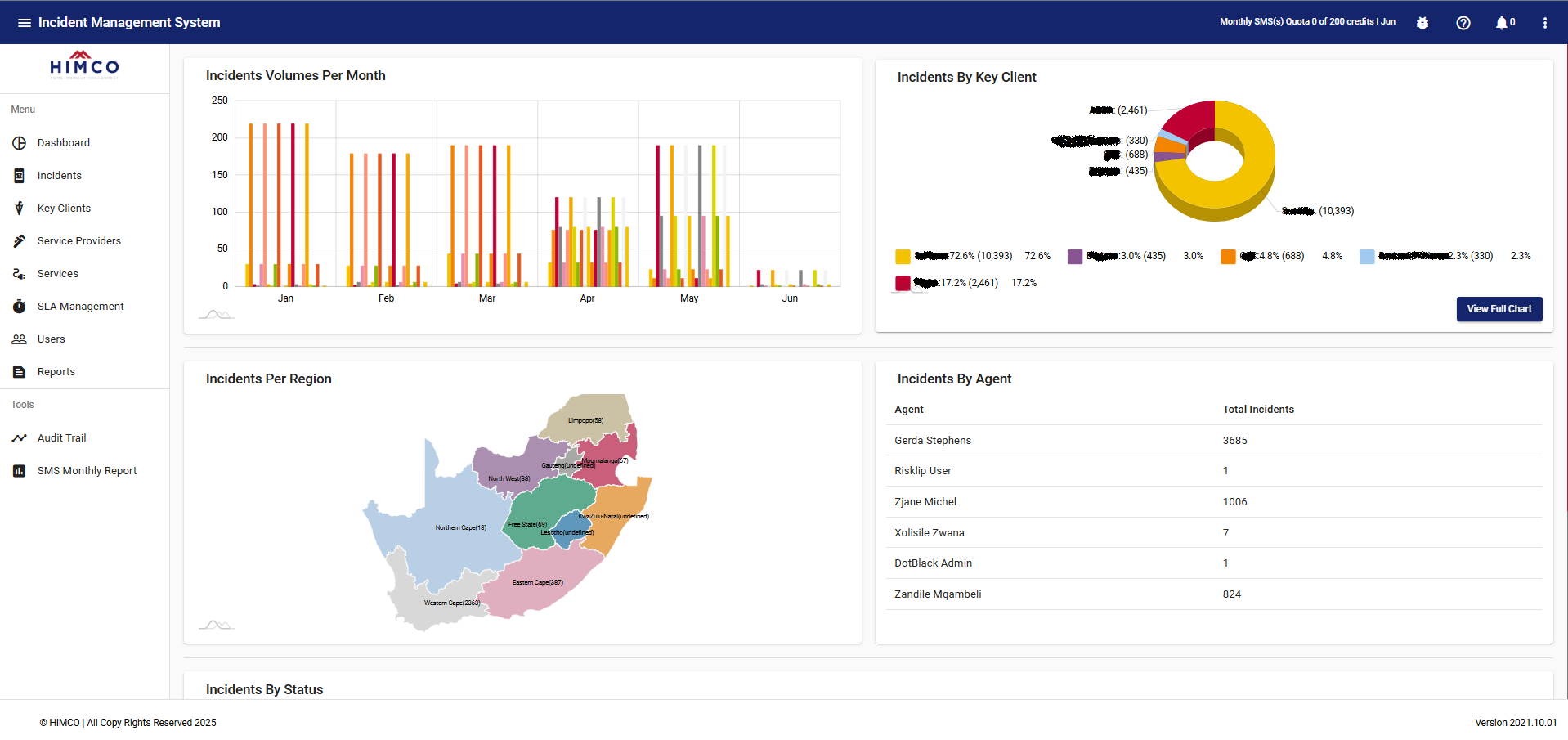Click the SLA Management stopwatch icon

[x=20, y=307]
